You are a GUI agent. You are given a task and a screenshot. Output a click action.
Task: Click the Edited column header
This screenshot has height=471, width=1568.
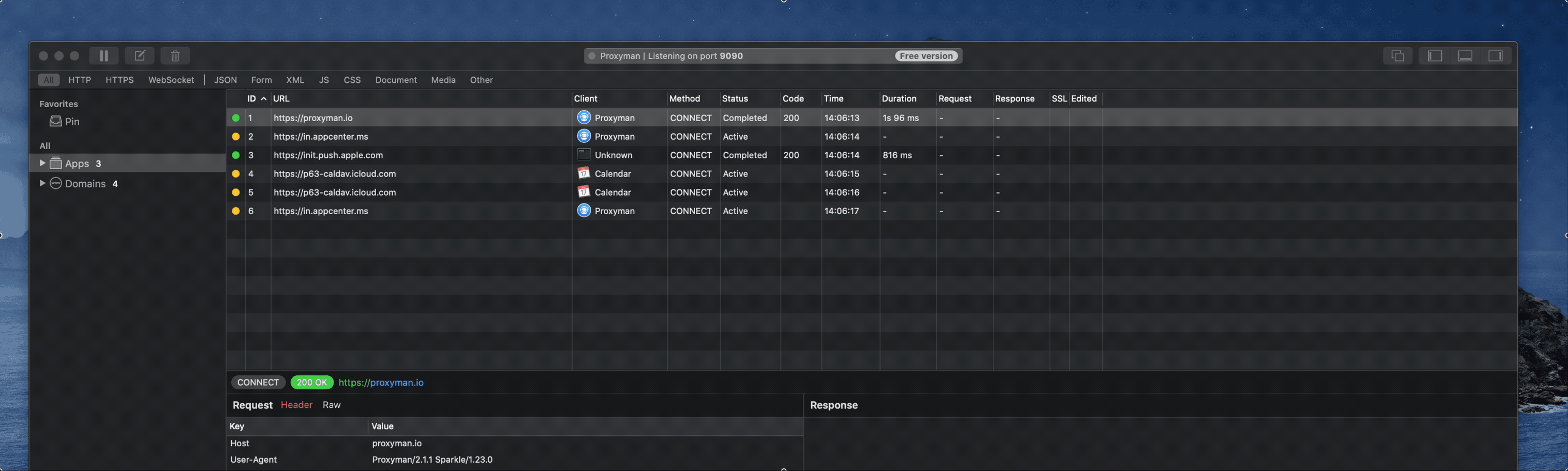[1085, 99]
